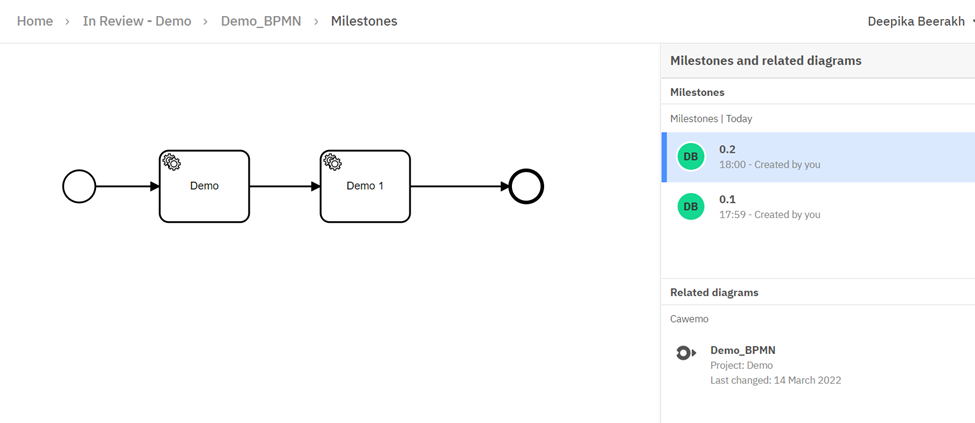Click the Milestones breadcrumb item
The width and height of the screenshot is (975, 423).
point(364,21)
